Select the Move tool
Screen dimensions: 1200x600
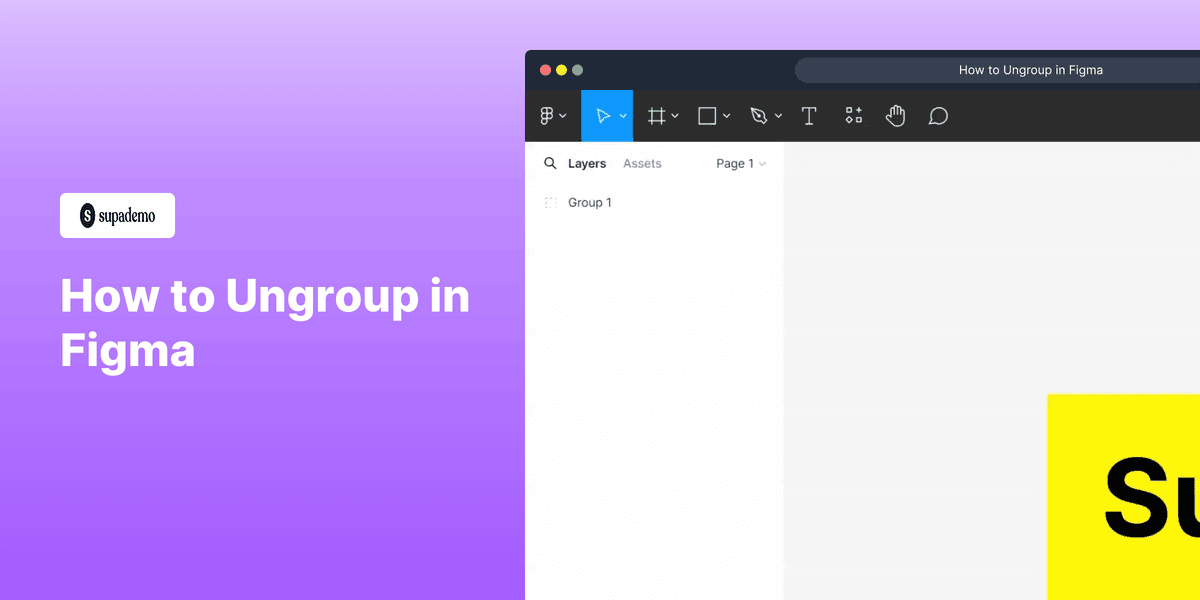pyautogui.click(x=602, y=115)
